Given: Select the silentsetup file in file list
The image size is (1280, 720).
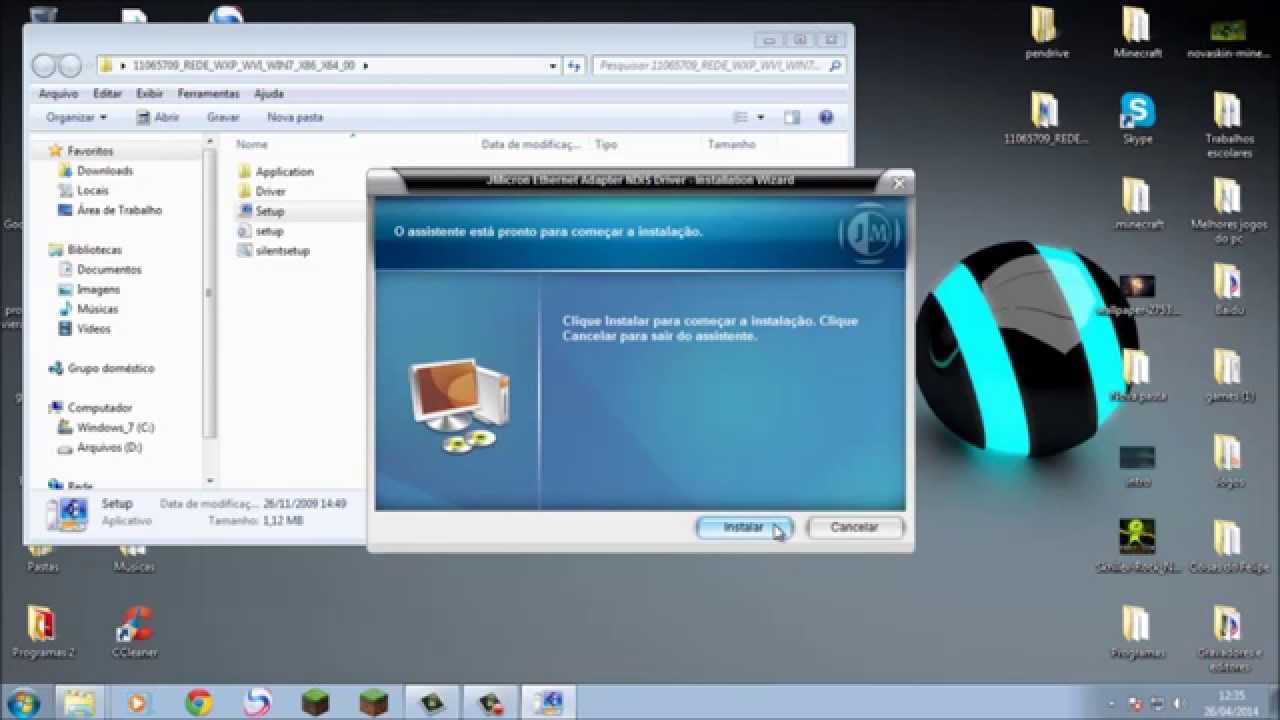Looking at the screenshot, I should (282, 251).
